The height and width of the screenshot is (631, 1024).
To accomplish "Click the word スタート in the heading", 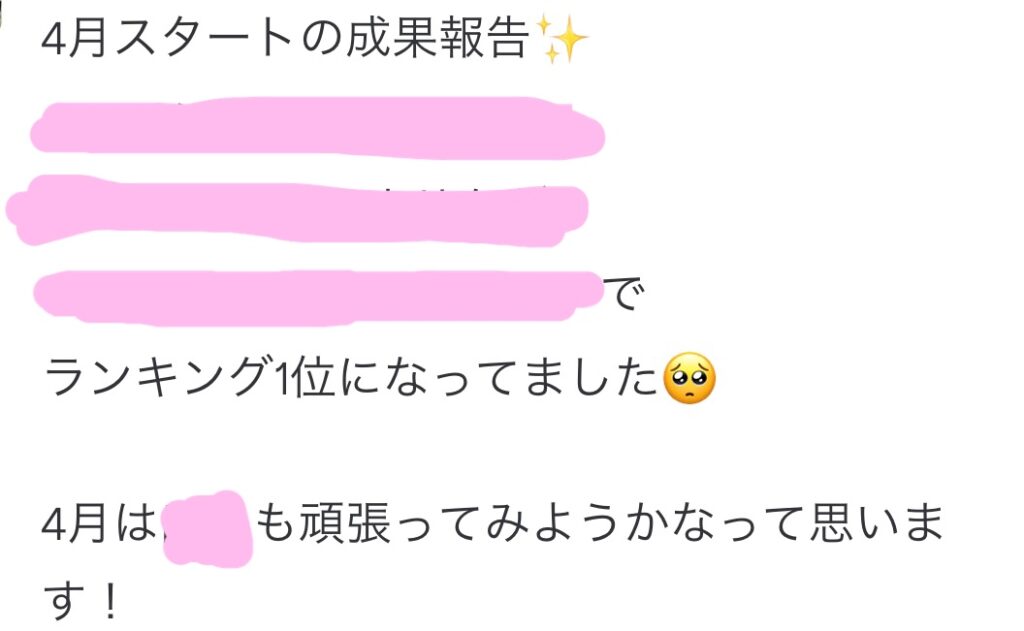I will pos(202,39).
